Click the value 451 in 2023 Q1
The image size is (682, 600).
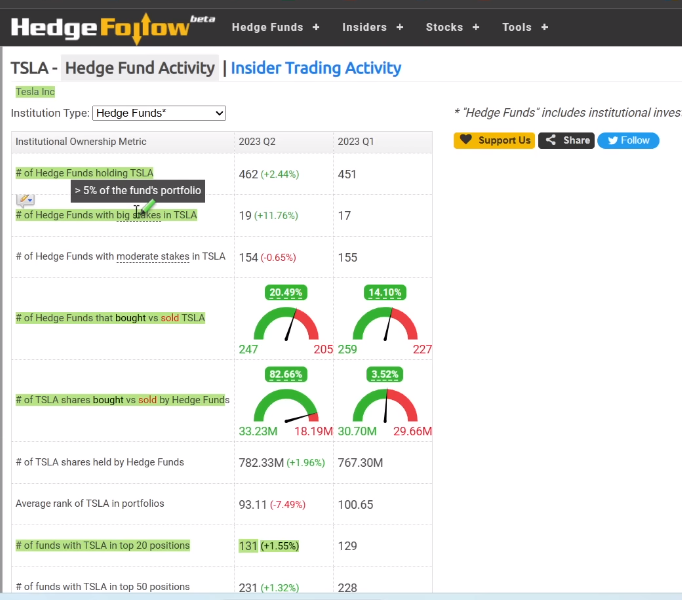[x=347, y=174]
